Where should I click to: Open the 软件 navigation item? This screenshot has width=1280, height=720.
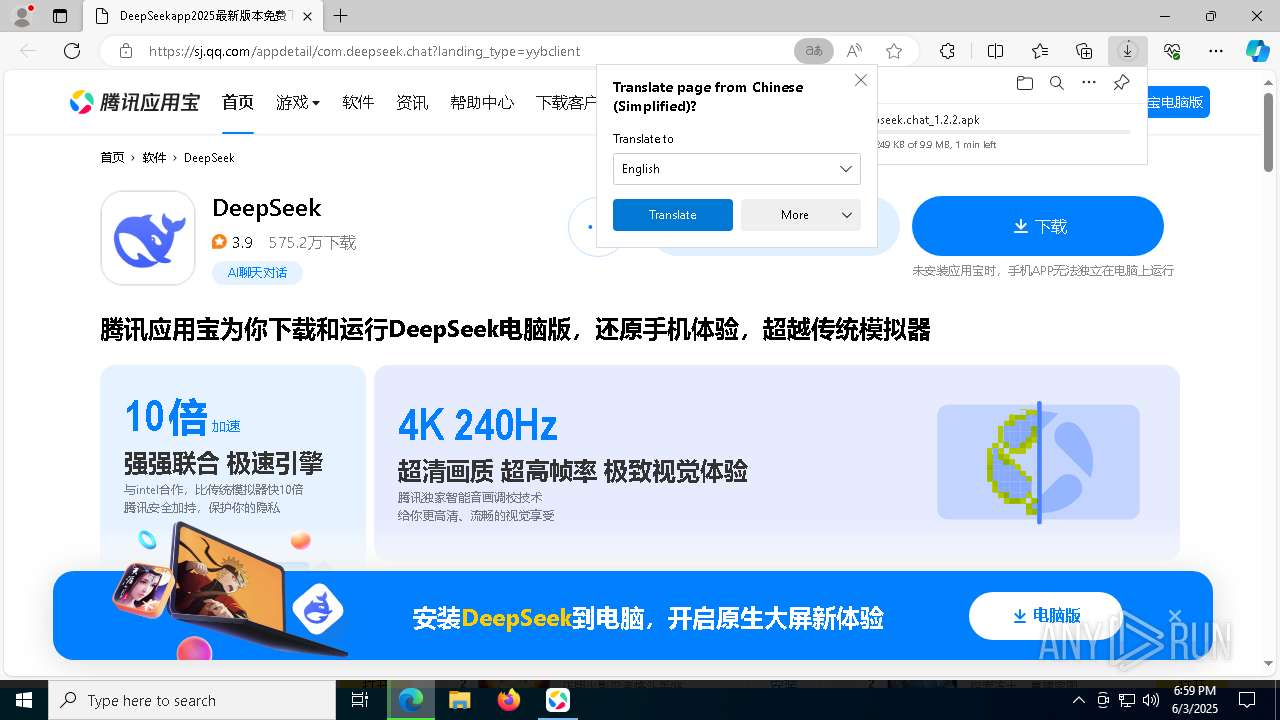(358, 102)
